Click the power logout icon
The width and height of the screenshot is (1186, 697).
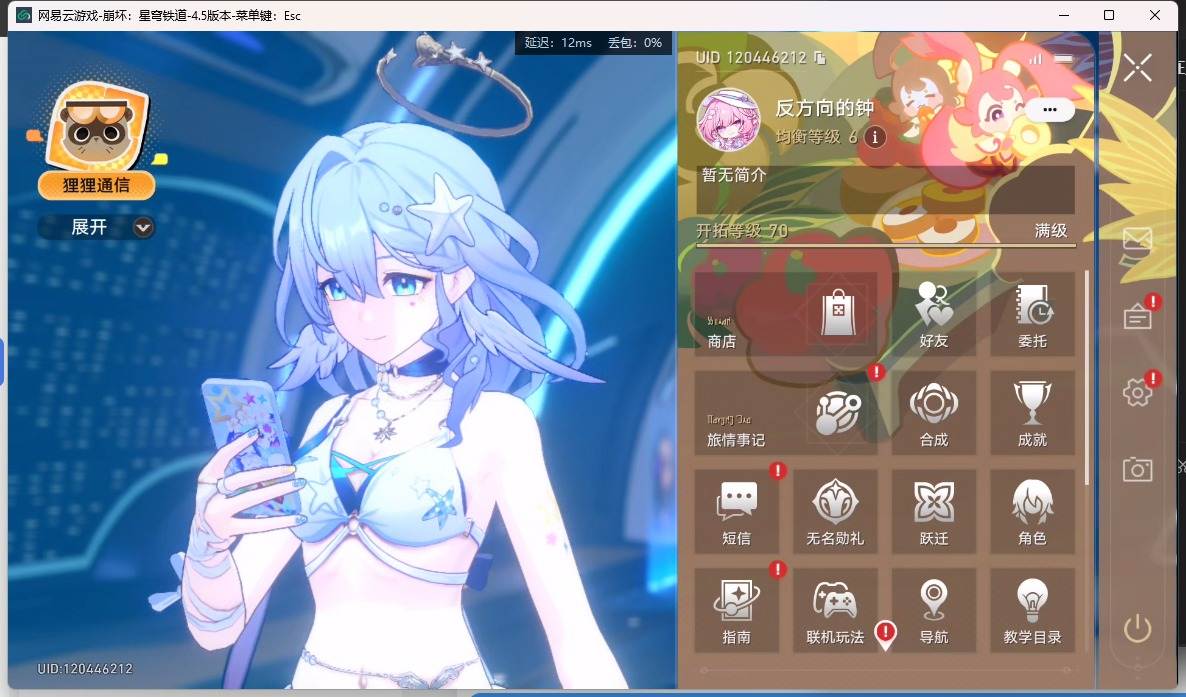click(1137, 629)
